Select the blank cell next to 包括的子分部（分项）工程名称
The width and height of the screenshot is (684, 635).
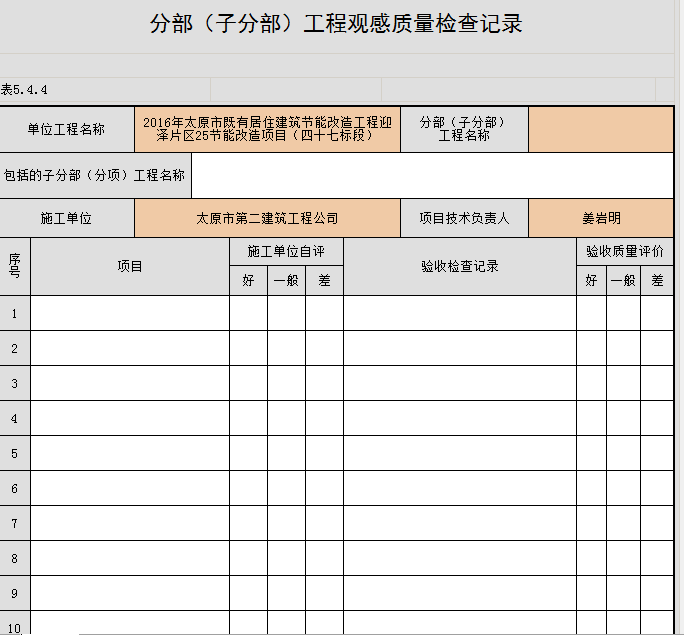click(x=432, y=175)
